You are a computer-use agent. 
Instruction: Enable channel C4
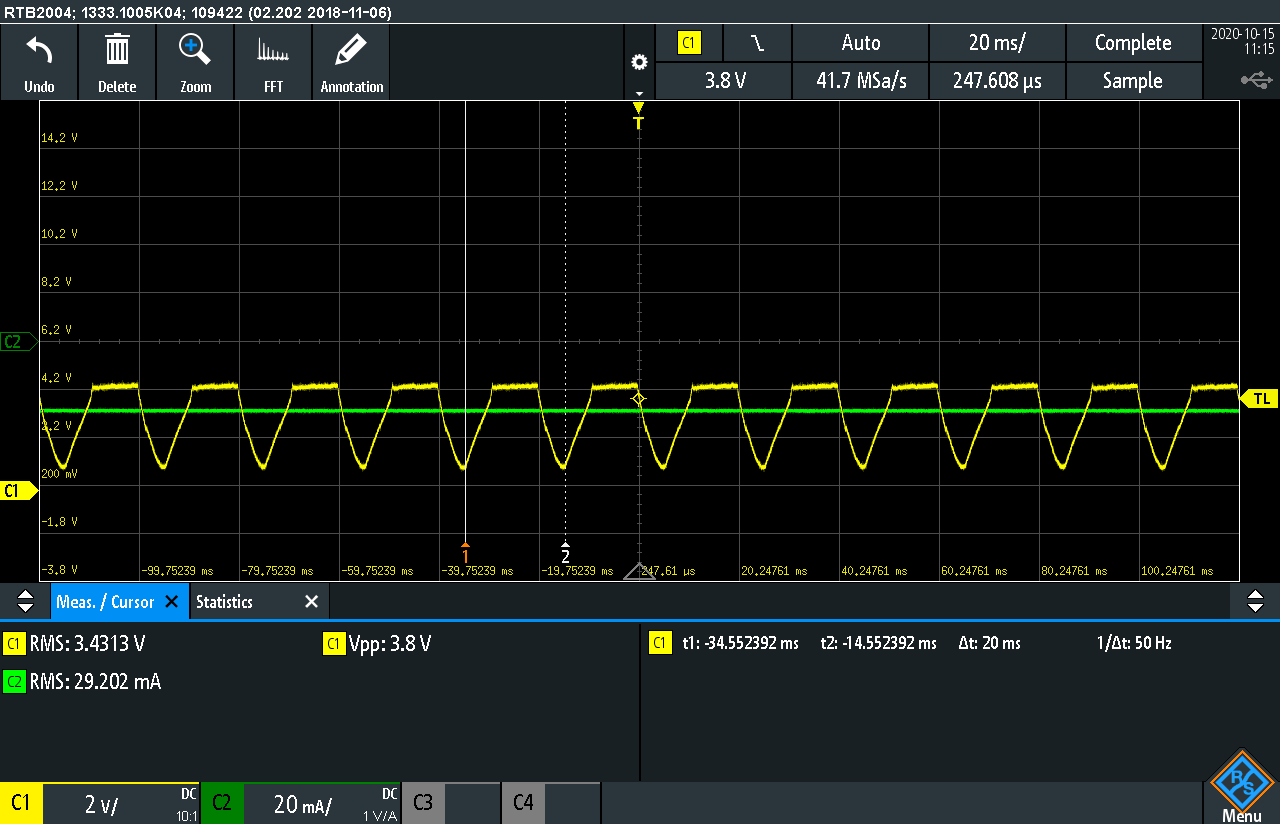tap(522, 803)
